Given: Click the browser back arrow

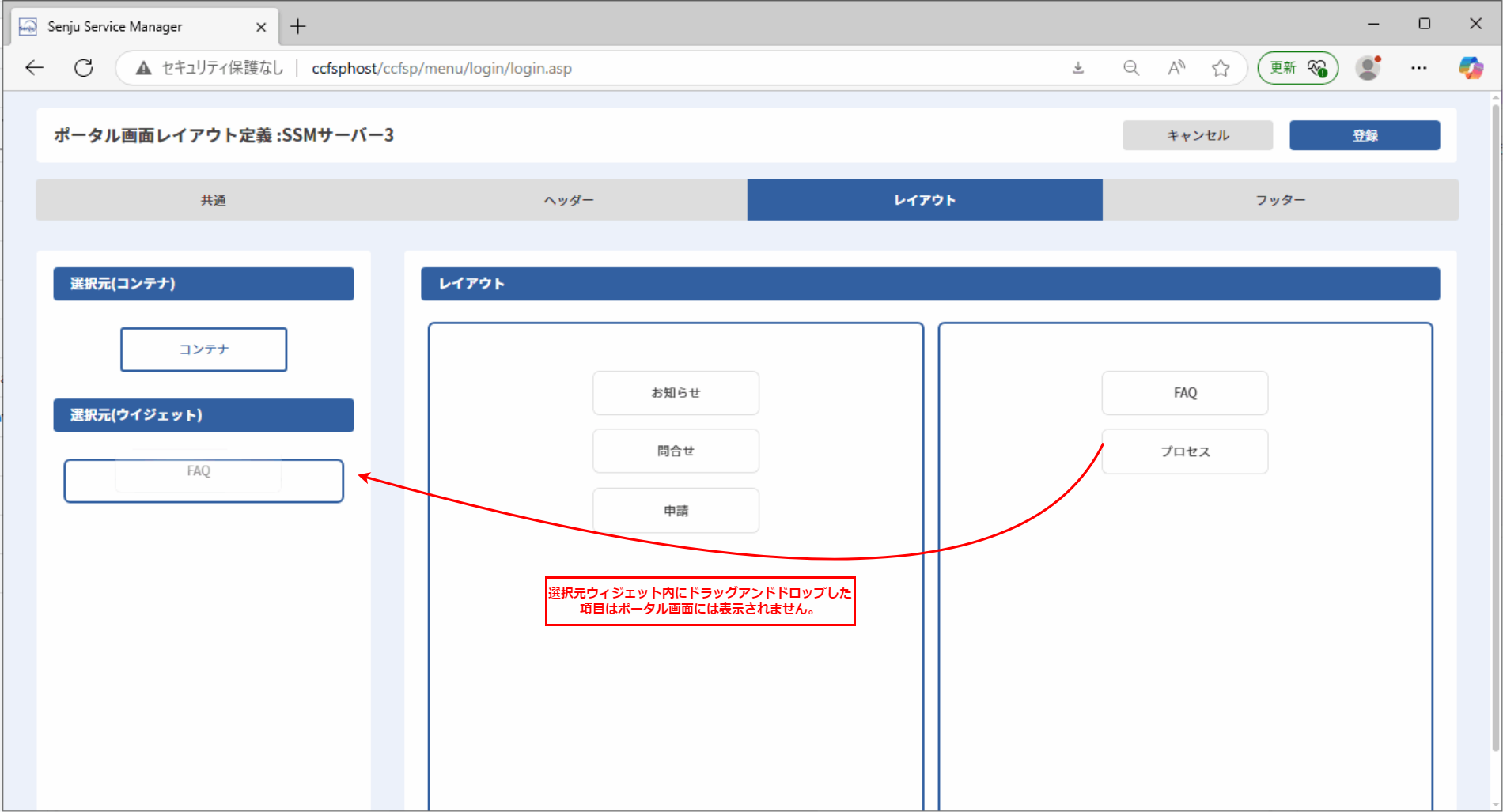Looking at the screenshot, I should click(34, 68).
